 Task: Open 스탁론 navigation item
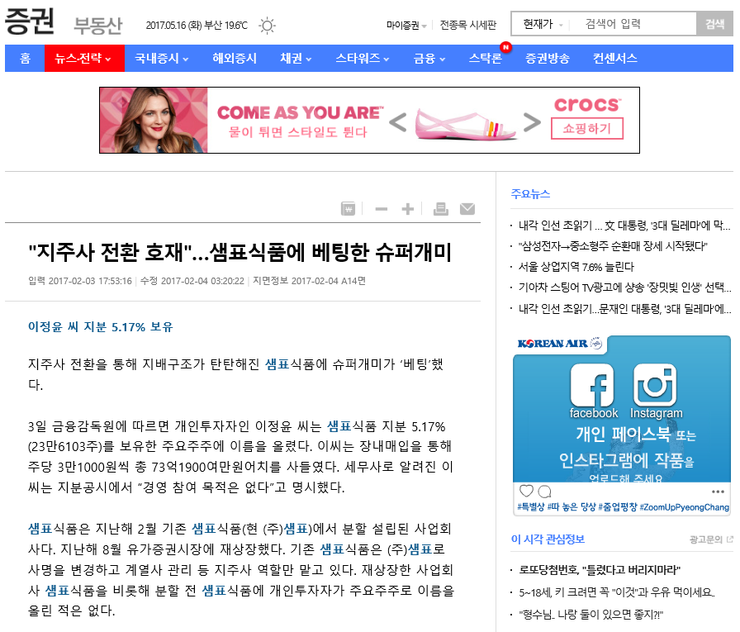click(485, 59)
